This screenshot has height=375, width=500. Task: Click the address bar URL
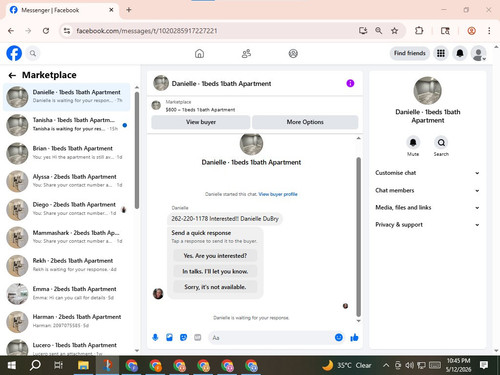coord(147,31)
